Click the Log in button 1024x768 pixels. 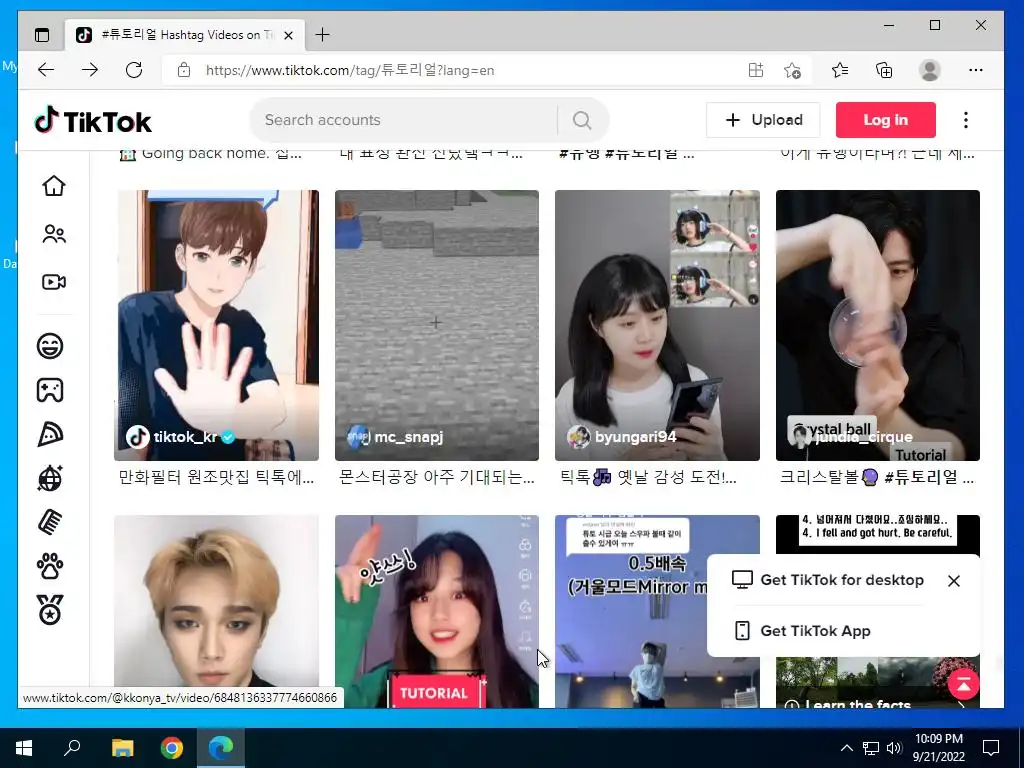pyautogui.click(x=886, y=120)
